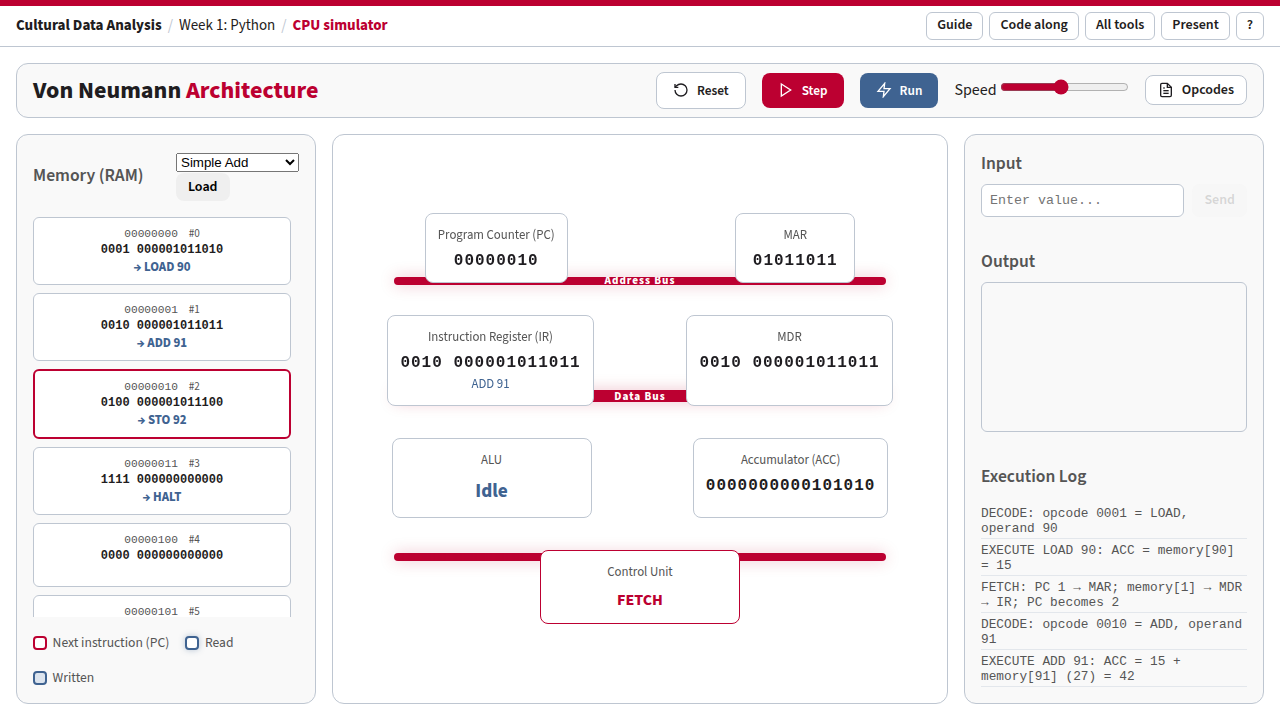Click the "Next instruction (PC)" legend item
The image size is (1280, 720).
(101, 643)
